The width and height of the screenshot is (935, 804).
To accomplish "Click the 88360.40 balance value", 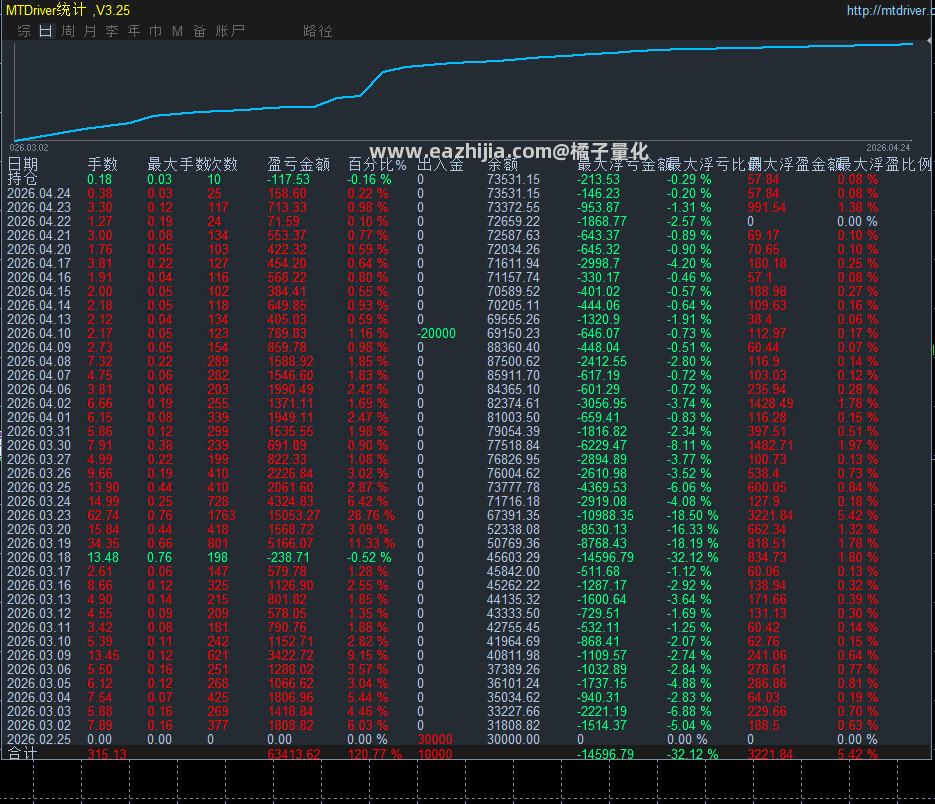I will coord(513,348).
